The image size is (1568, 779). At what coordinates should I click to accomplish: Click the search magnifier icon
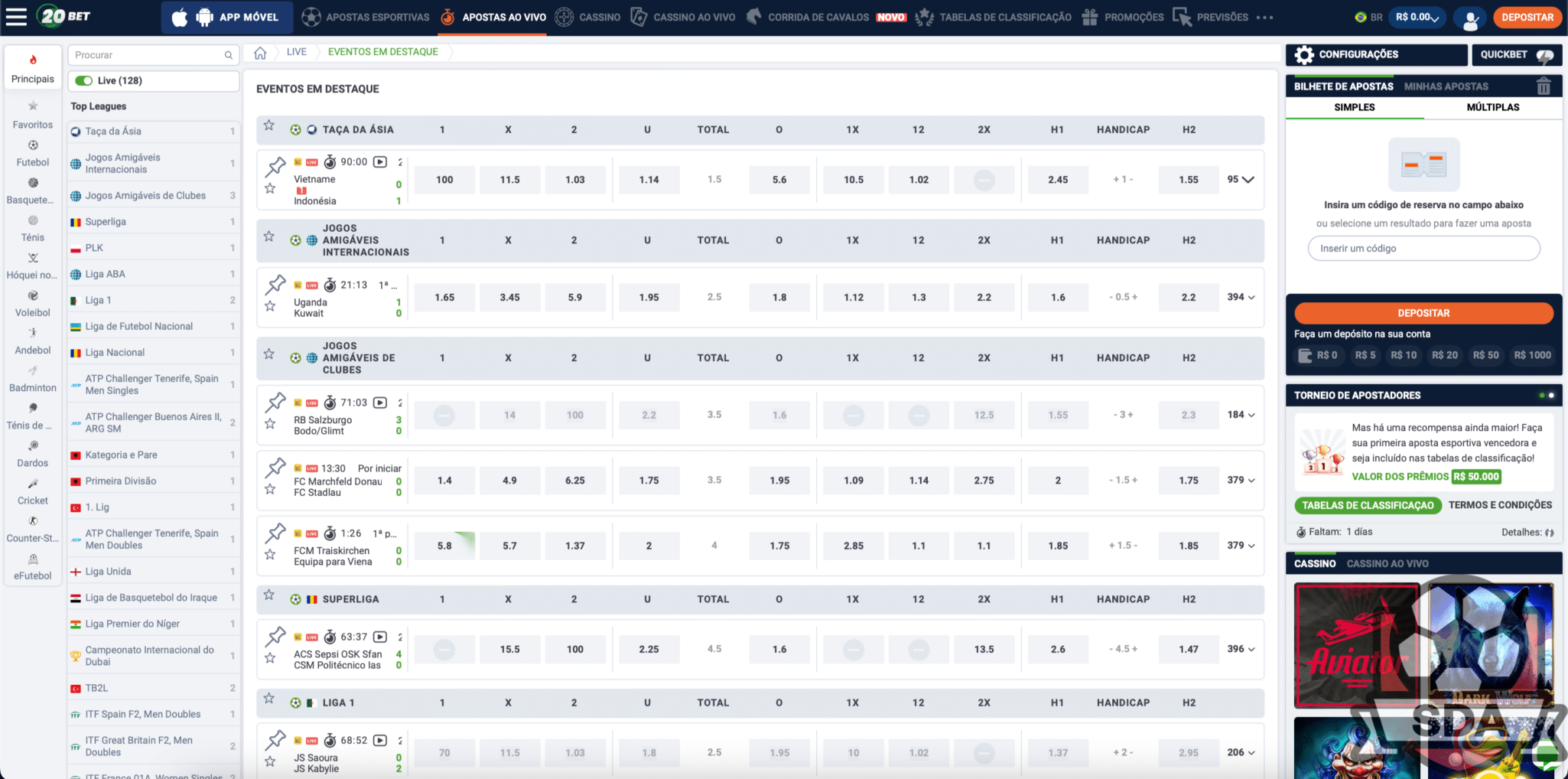(x=228, y=55)
